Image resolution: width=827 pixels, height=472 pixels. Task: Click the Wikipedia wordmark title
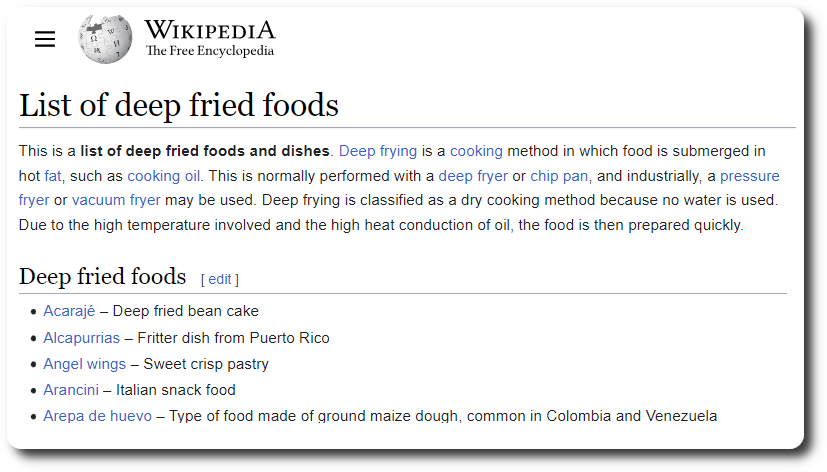tap(209, 30)
